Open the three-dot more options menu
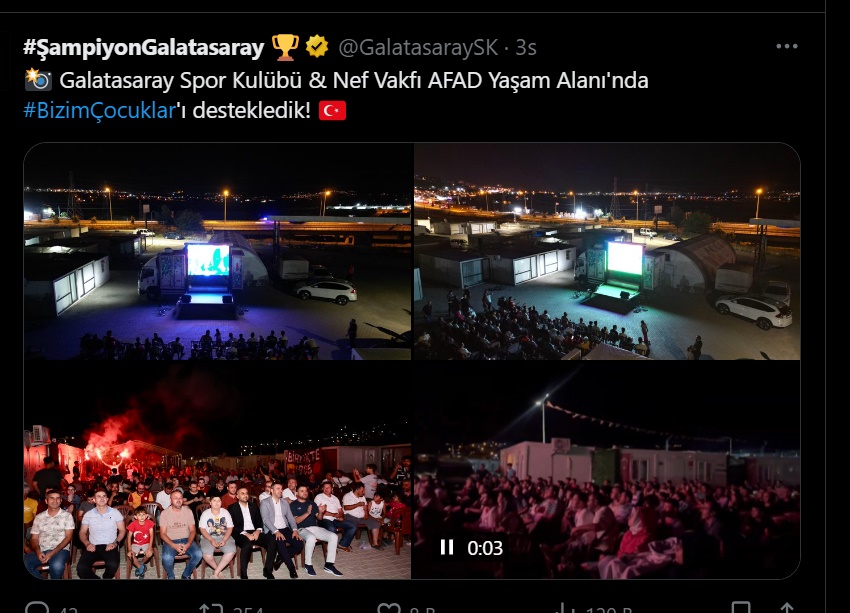850x613 pixels. [x=787, y=47]
